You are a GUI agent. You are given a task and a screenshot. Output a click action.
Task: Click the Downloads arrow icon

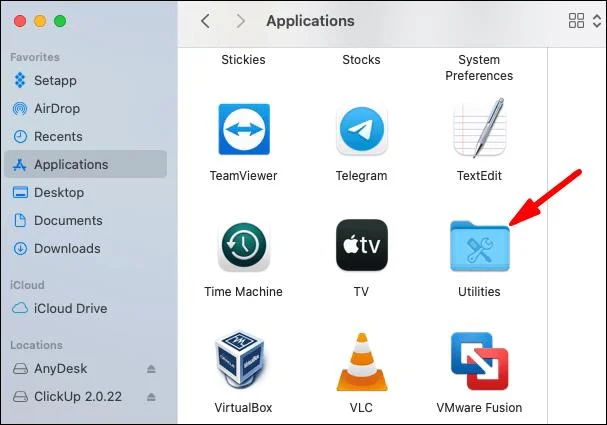pos(20,248)
